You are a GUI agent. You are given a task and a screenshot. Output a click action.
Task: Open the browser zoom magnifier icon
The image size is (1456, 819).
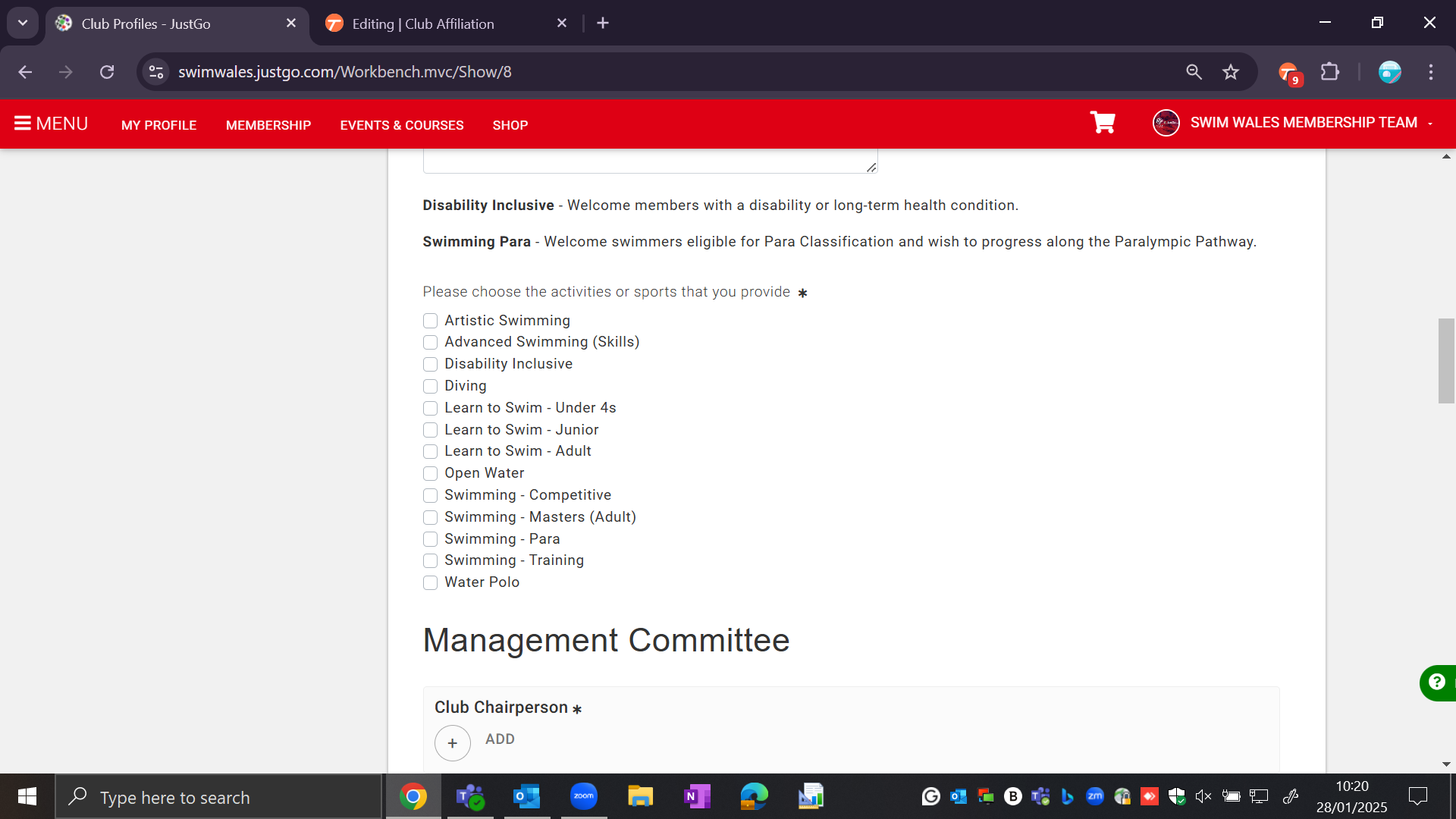pos(1194,72)
